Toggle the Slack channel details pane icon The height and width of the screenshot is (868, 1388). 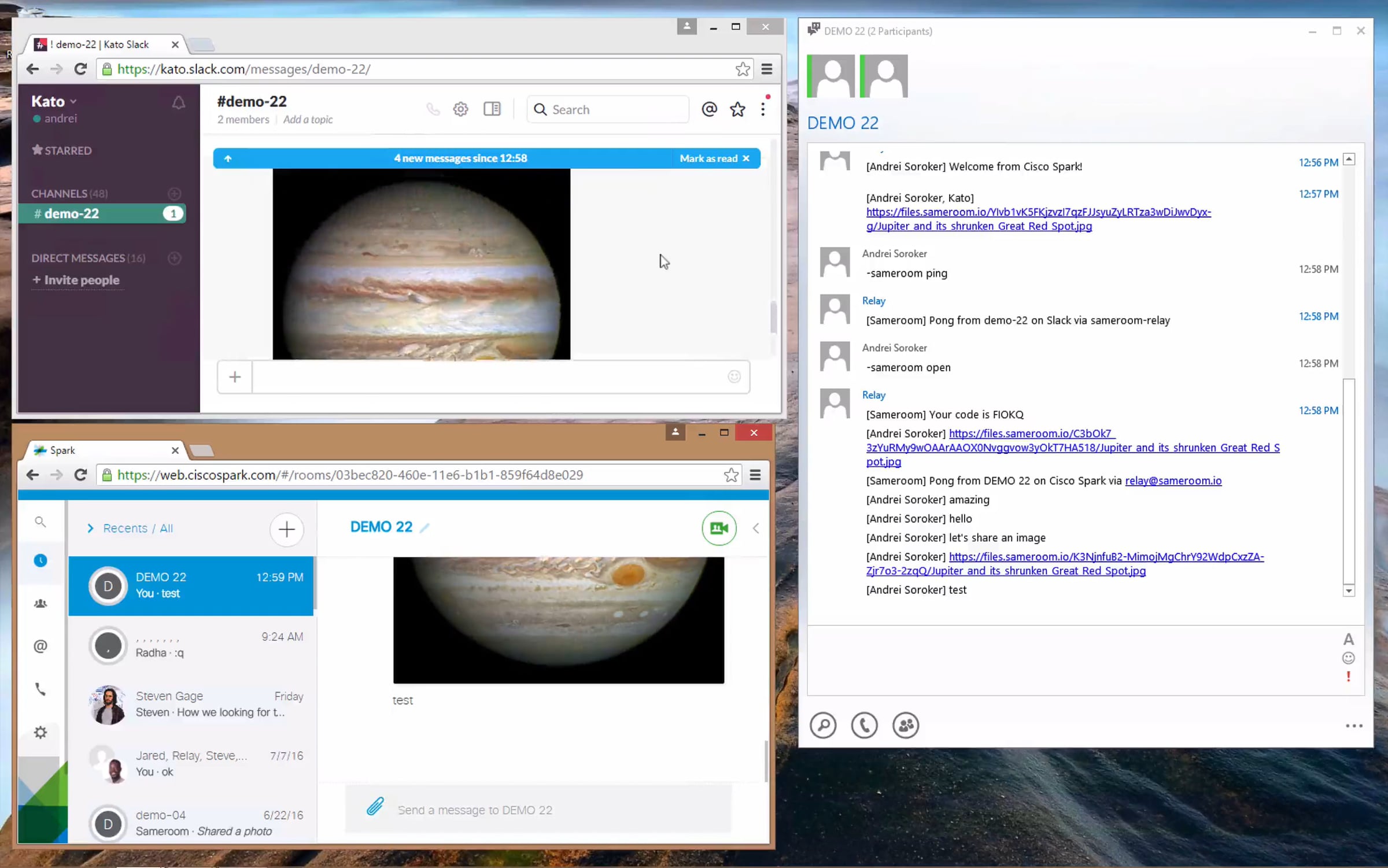pyautogui.click(x=492, y=109)
